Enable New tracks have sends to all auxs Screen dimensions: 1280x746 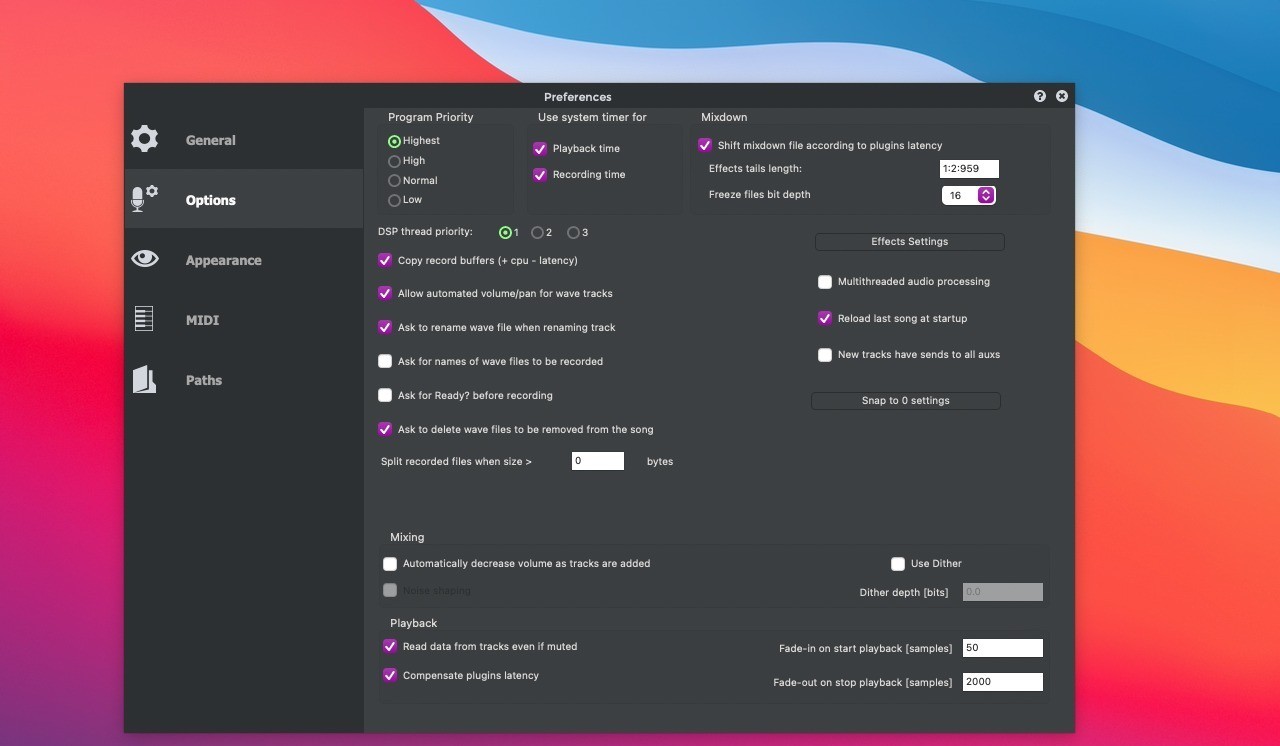click(x=825, y=355)
